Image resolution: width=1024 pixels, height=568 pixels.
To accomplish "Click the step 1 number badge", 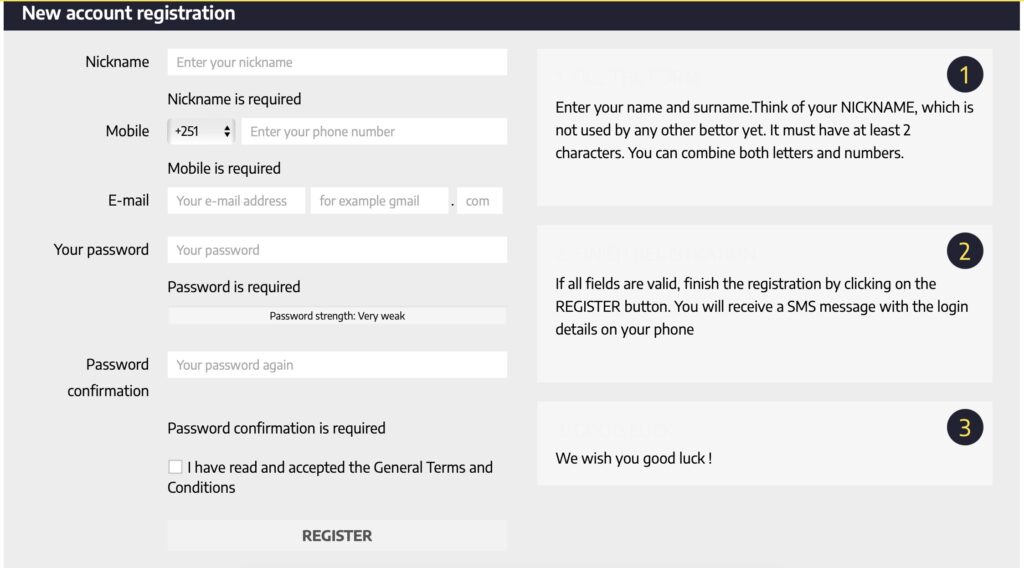I will coord(965,74).
